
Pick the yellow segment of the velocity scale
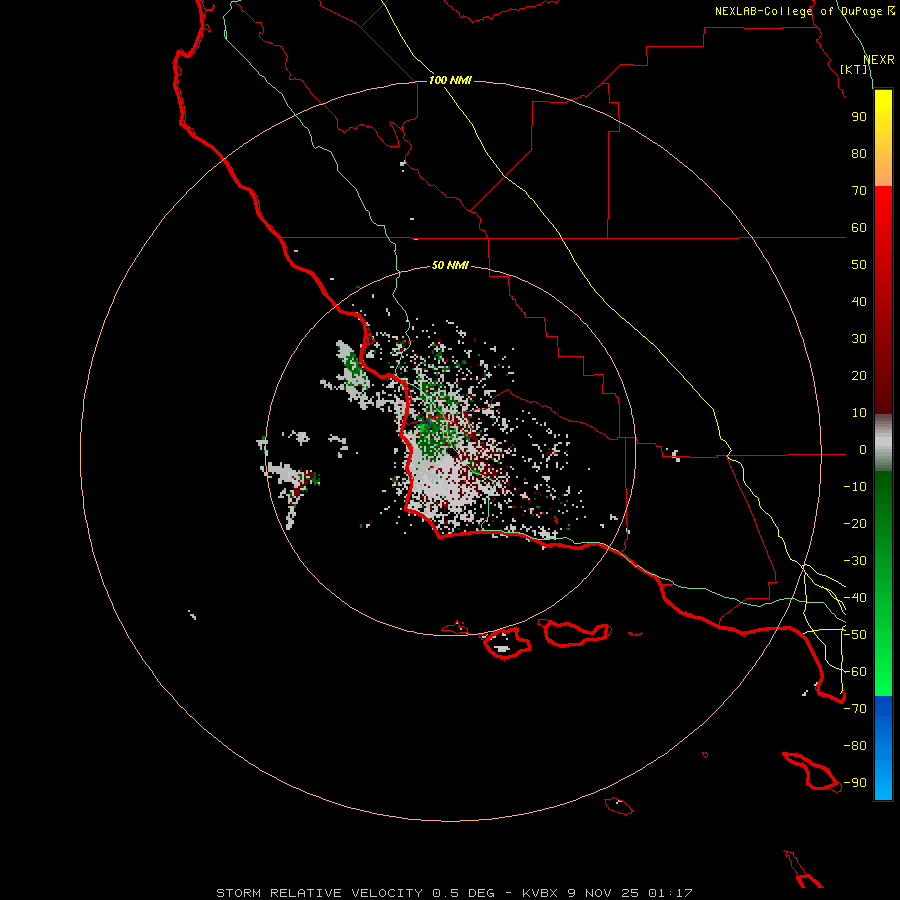click(883, 138)
